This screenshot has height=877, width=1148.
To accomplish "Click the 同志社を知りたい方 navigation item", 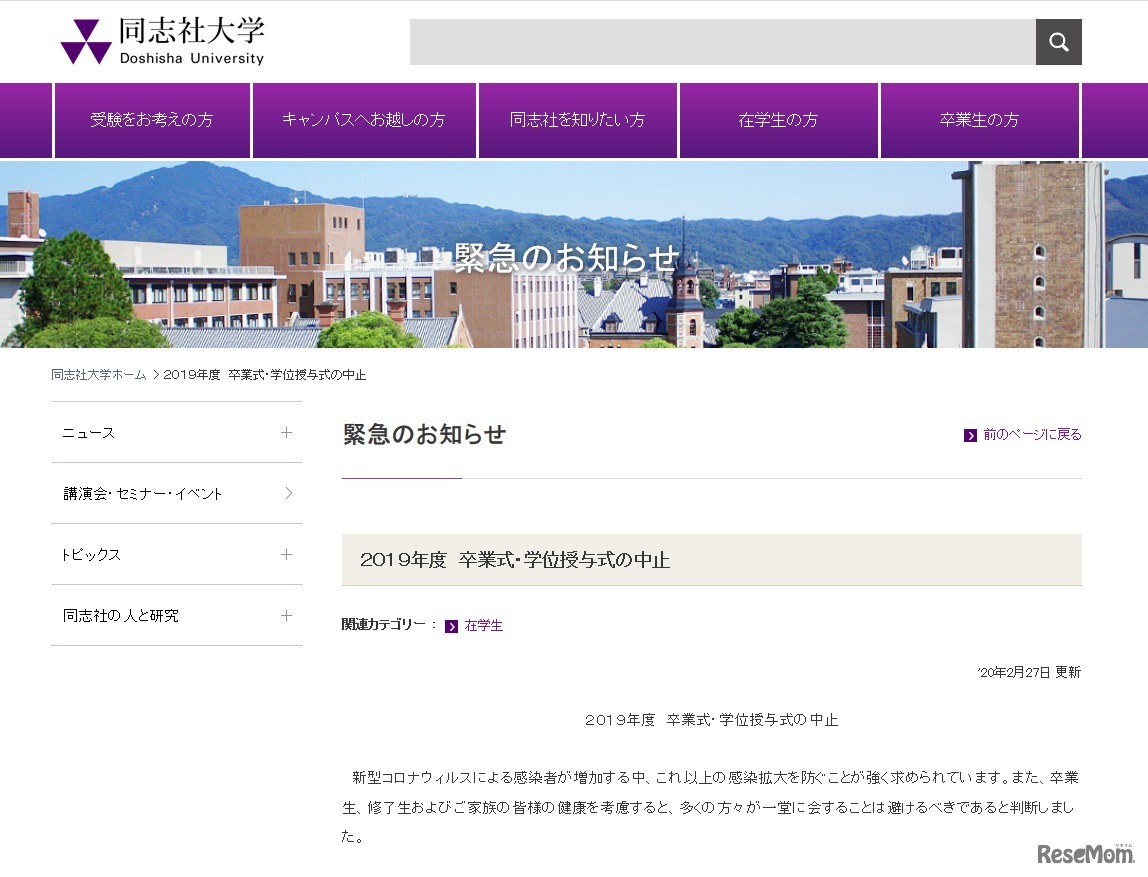I will (577, 120).
